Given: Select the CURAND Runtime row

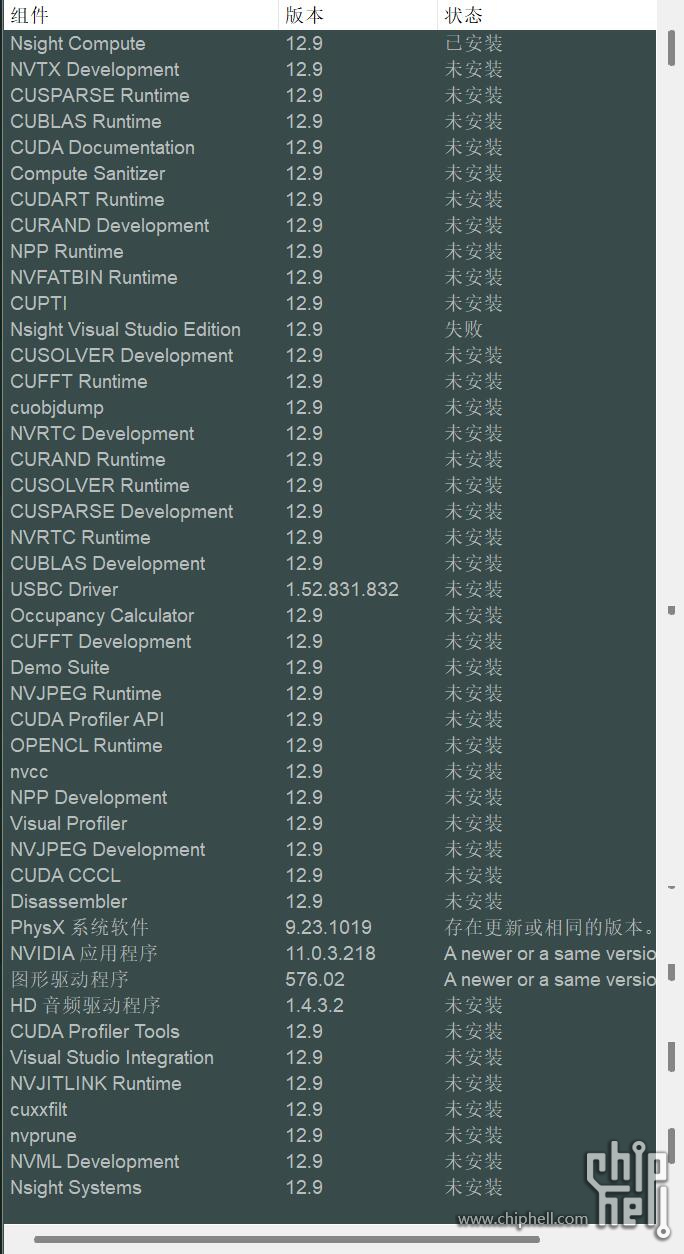Looking at the screenshot, I should pos(330,460).
